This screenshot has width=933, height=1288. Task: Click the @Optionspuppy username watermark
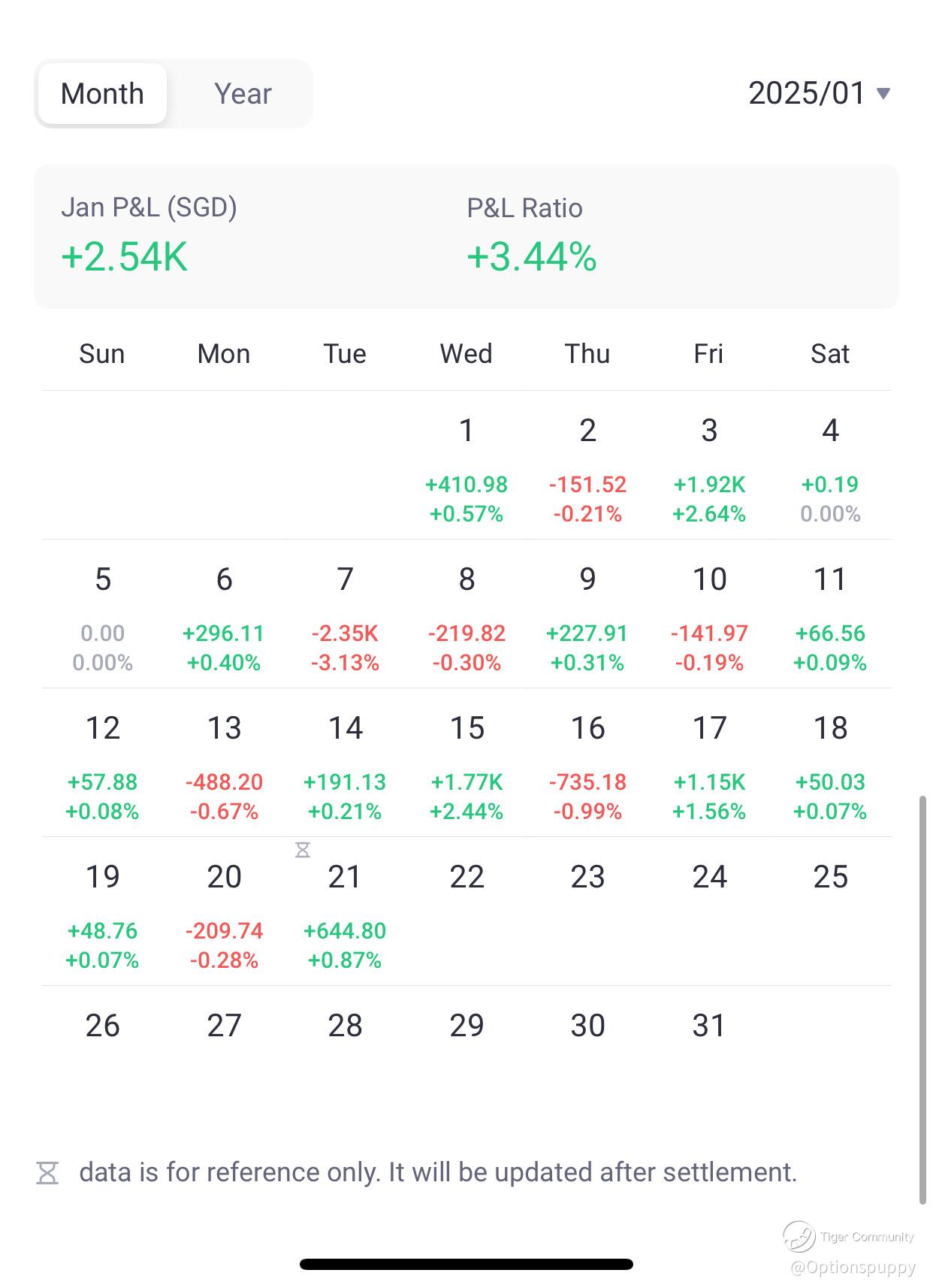(853, 1268)
